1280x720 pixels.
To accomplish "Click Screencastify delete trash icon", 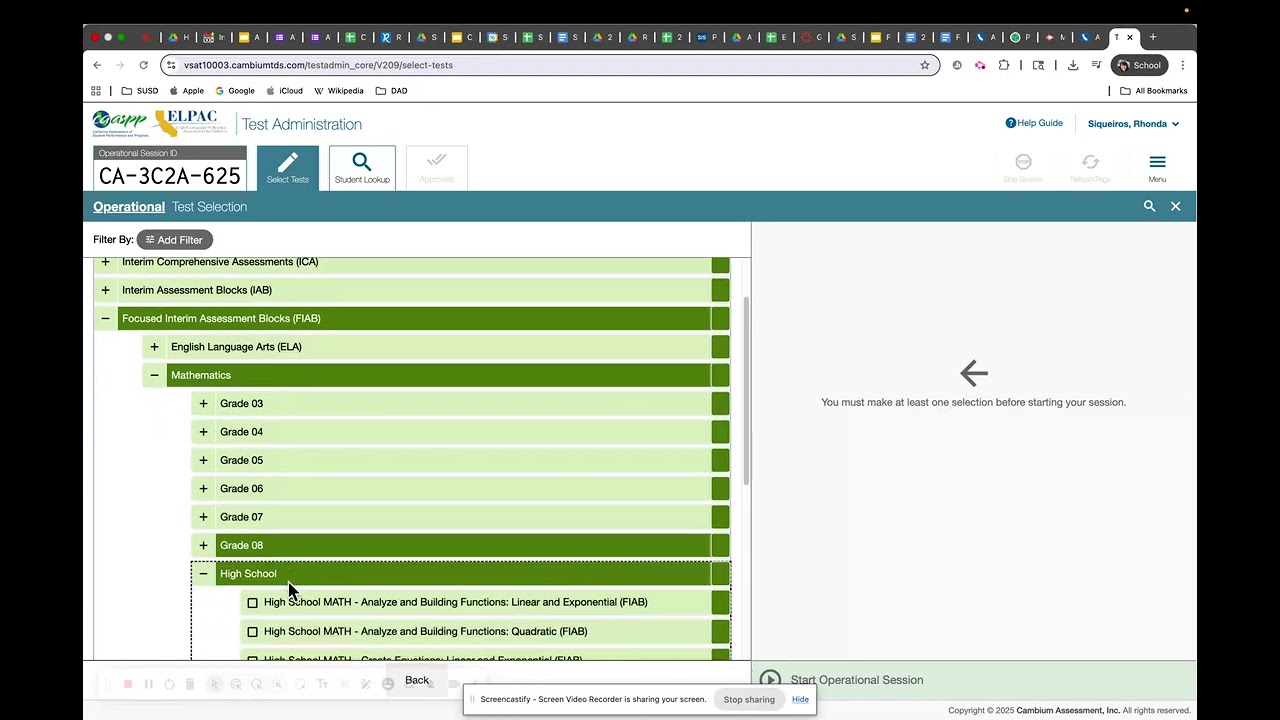I will click(x=189, y=684).
